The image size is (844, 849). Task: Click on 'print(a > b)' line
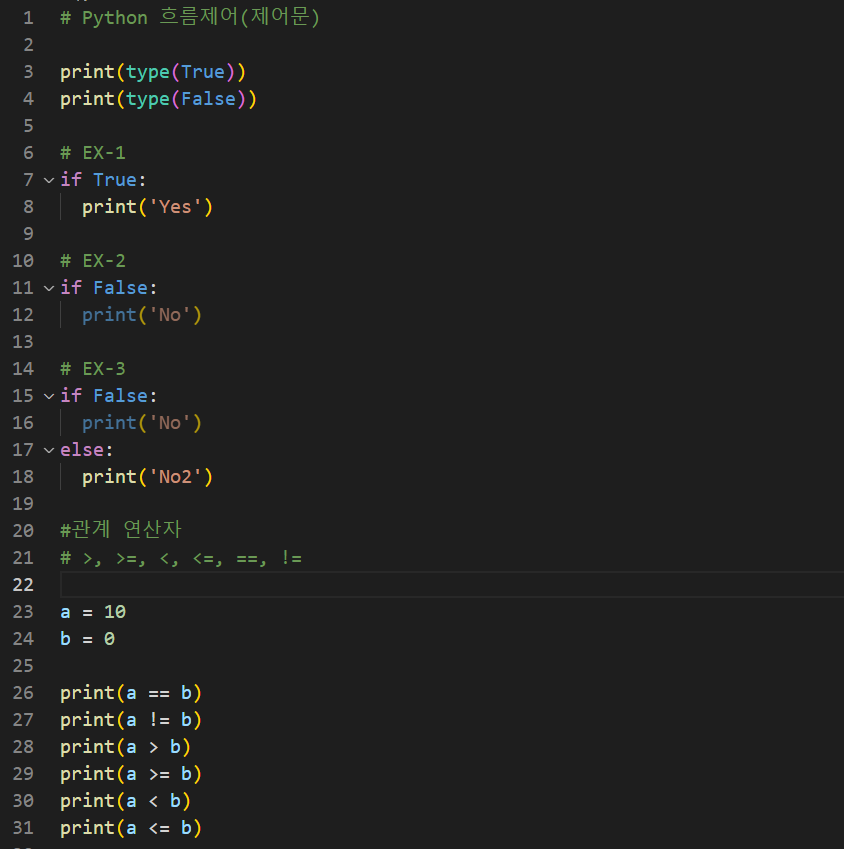click(x=126, y=747)
